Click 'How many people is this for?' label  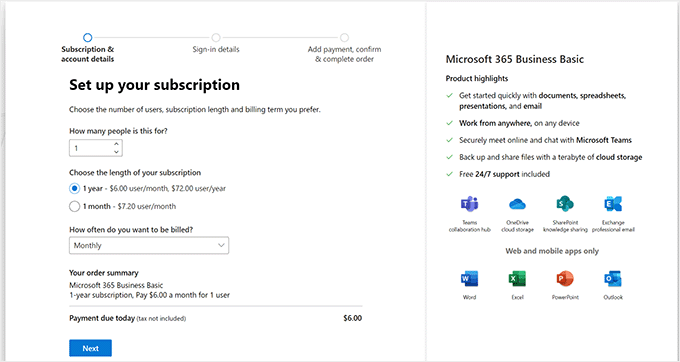[118, 131]
